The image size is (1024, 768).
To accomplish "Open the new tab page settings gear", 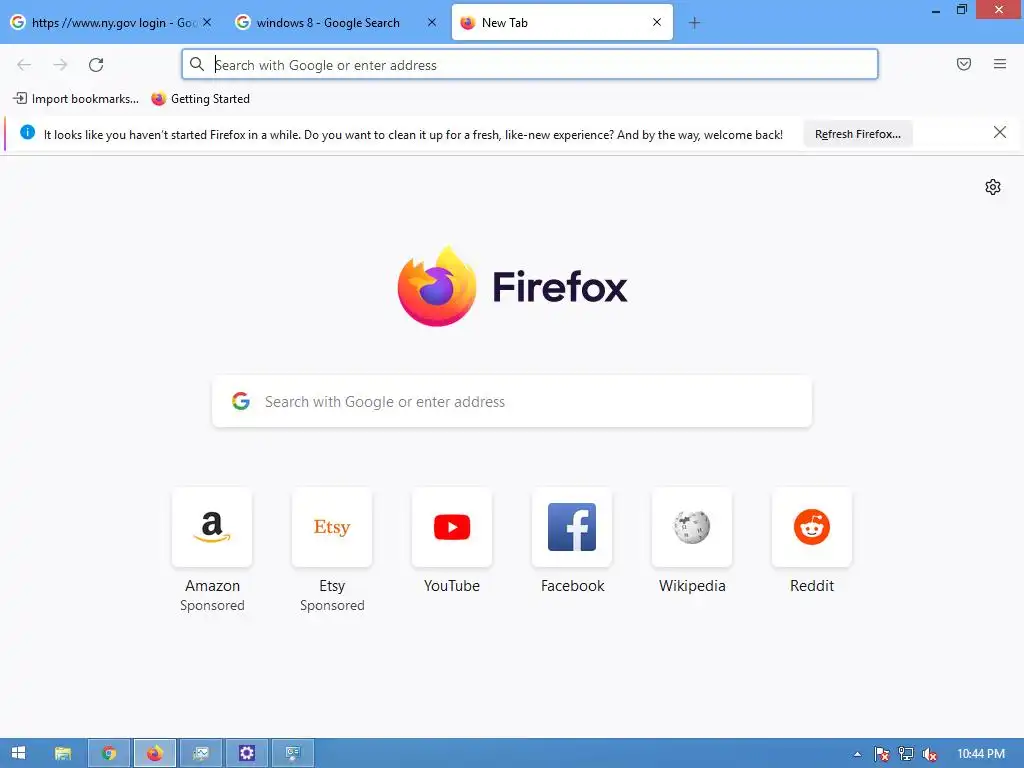I will (x=993, y=187).
